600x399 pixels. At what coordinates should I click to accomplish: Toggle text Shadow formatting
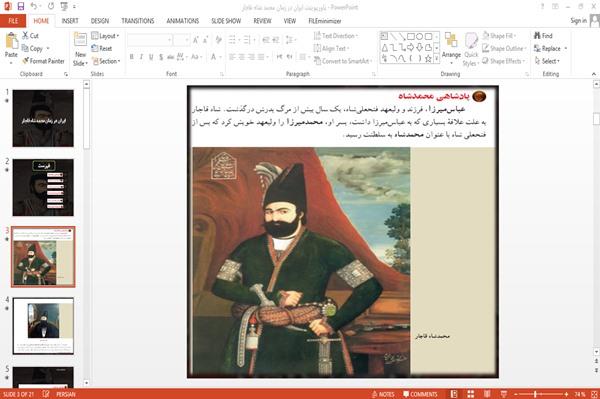click(x=161, y=57)
